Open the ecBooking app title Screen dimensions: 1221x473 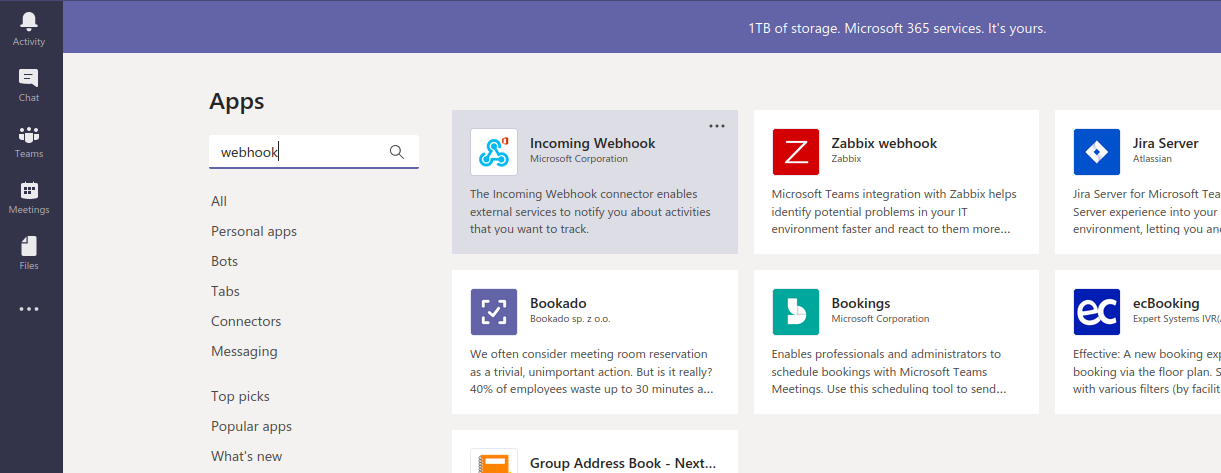point(1166,303)
